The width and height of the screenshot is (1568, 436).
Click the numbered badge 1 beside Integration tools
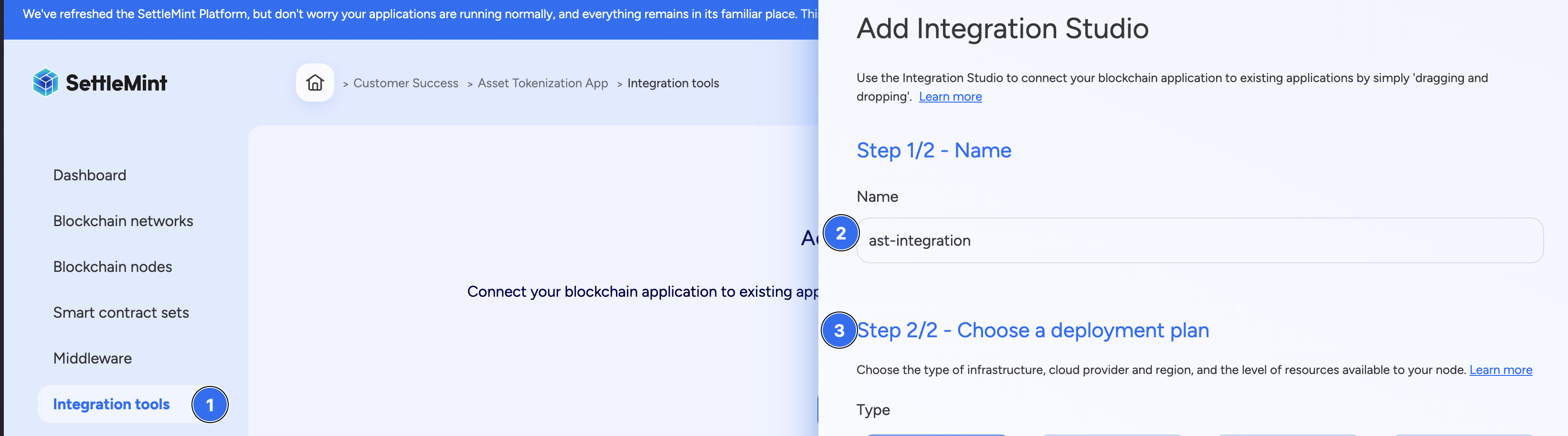click(210, 405)
